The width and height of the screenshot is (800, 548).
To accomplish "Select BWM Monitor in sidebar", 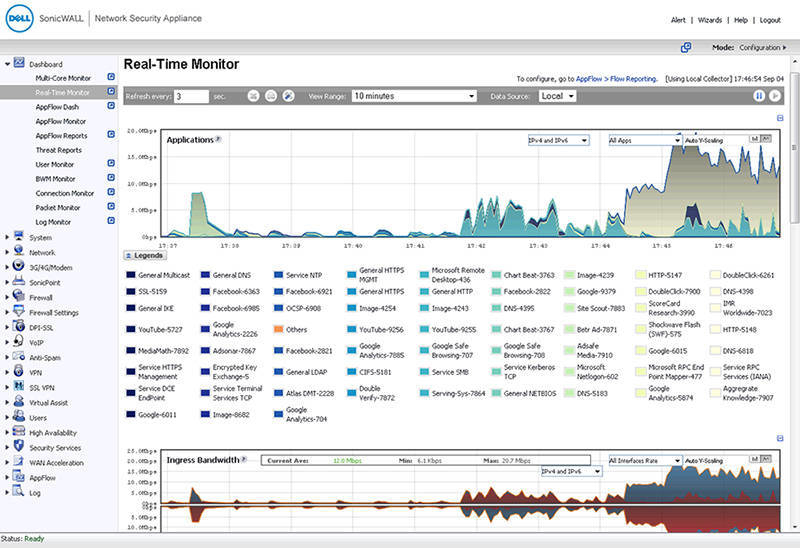I will pyautogui.click(x=55, y=179).
